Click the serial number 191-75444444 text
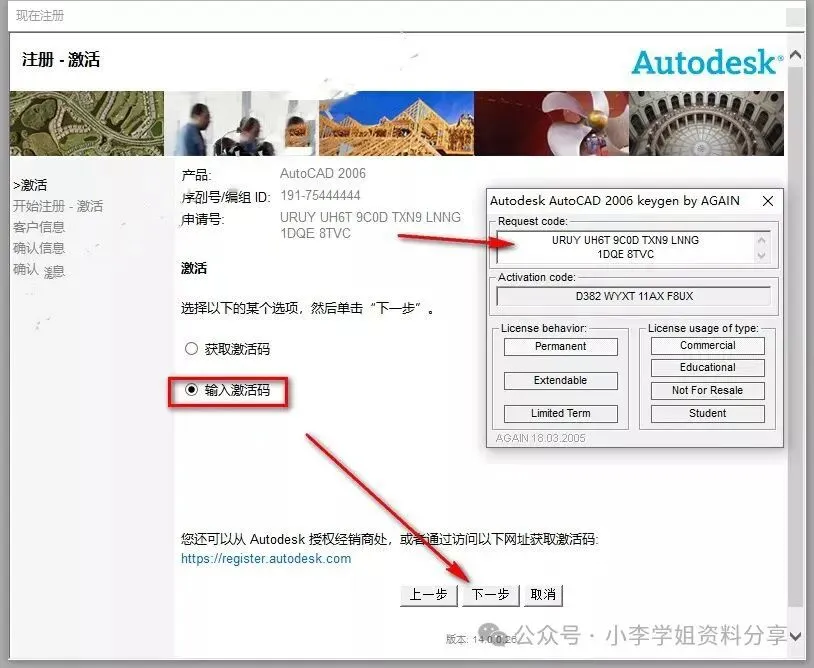The height and width of the screenshot is (668, 814). pos(320,196)
